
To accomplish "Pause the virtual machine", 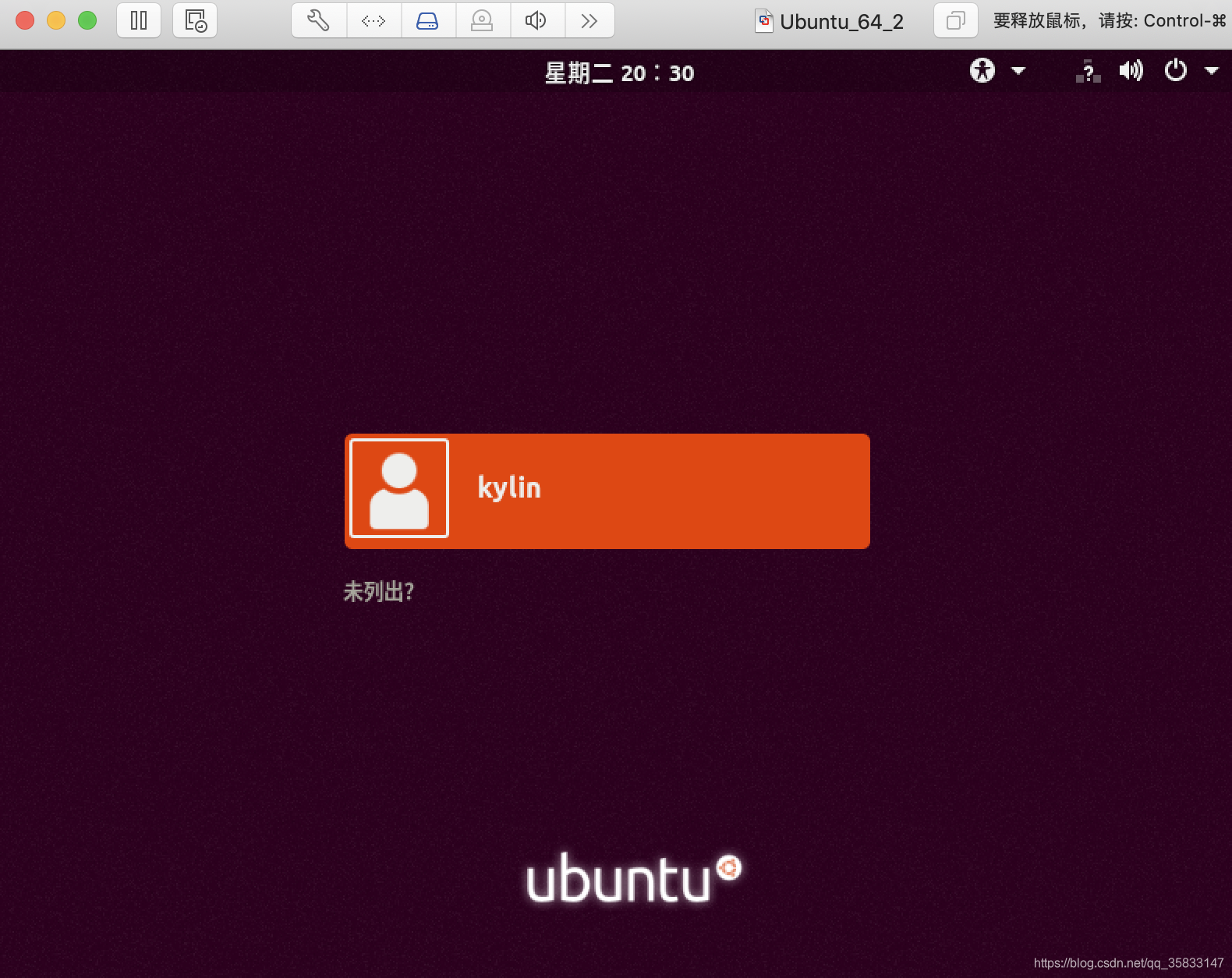I will pos(139,20).
